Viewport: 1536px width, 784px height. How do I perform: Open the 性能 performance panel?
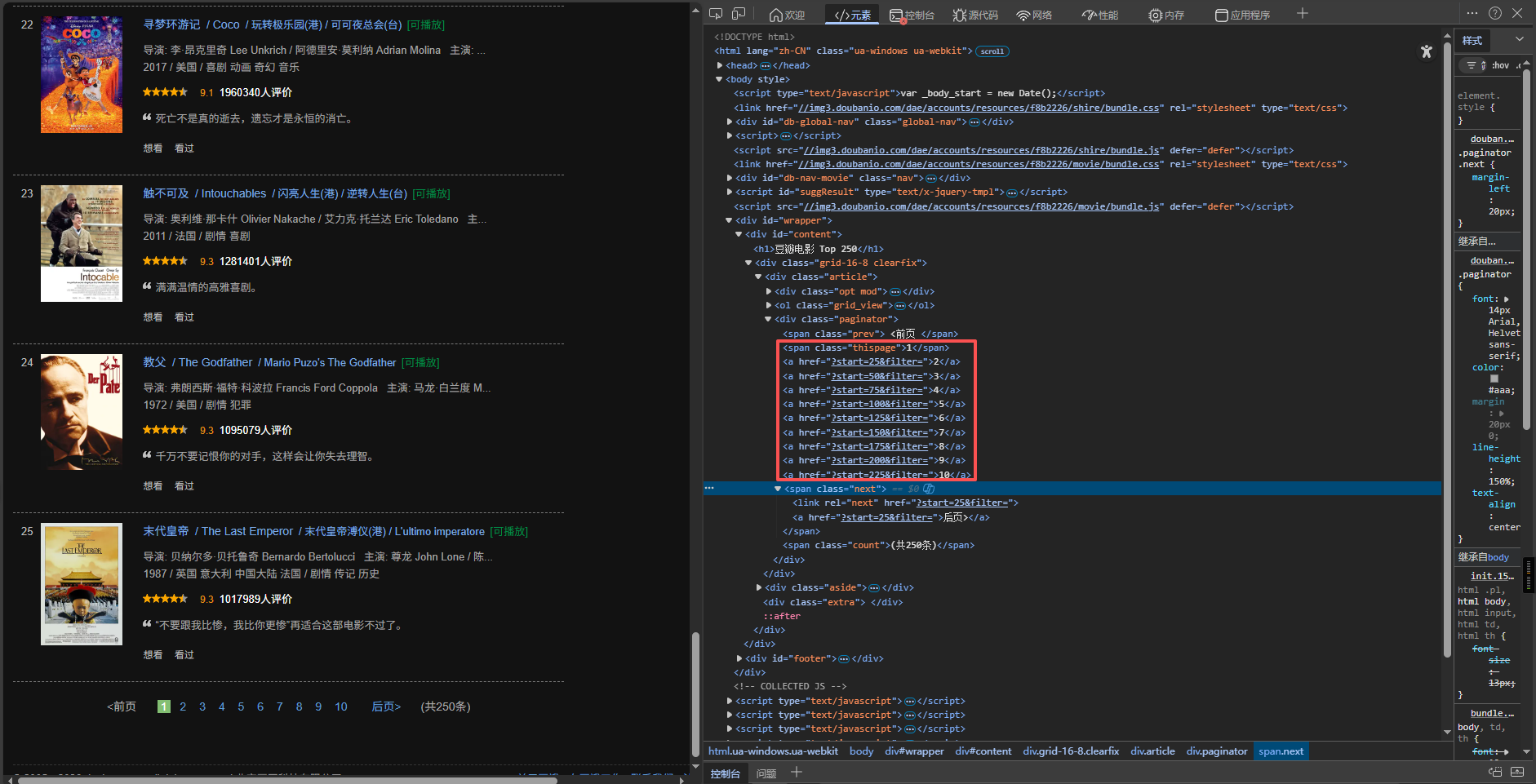(1099, 15)
